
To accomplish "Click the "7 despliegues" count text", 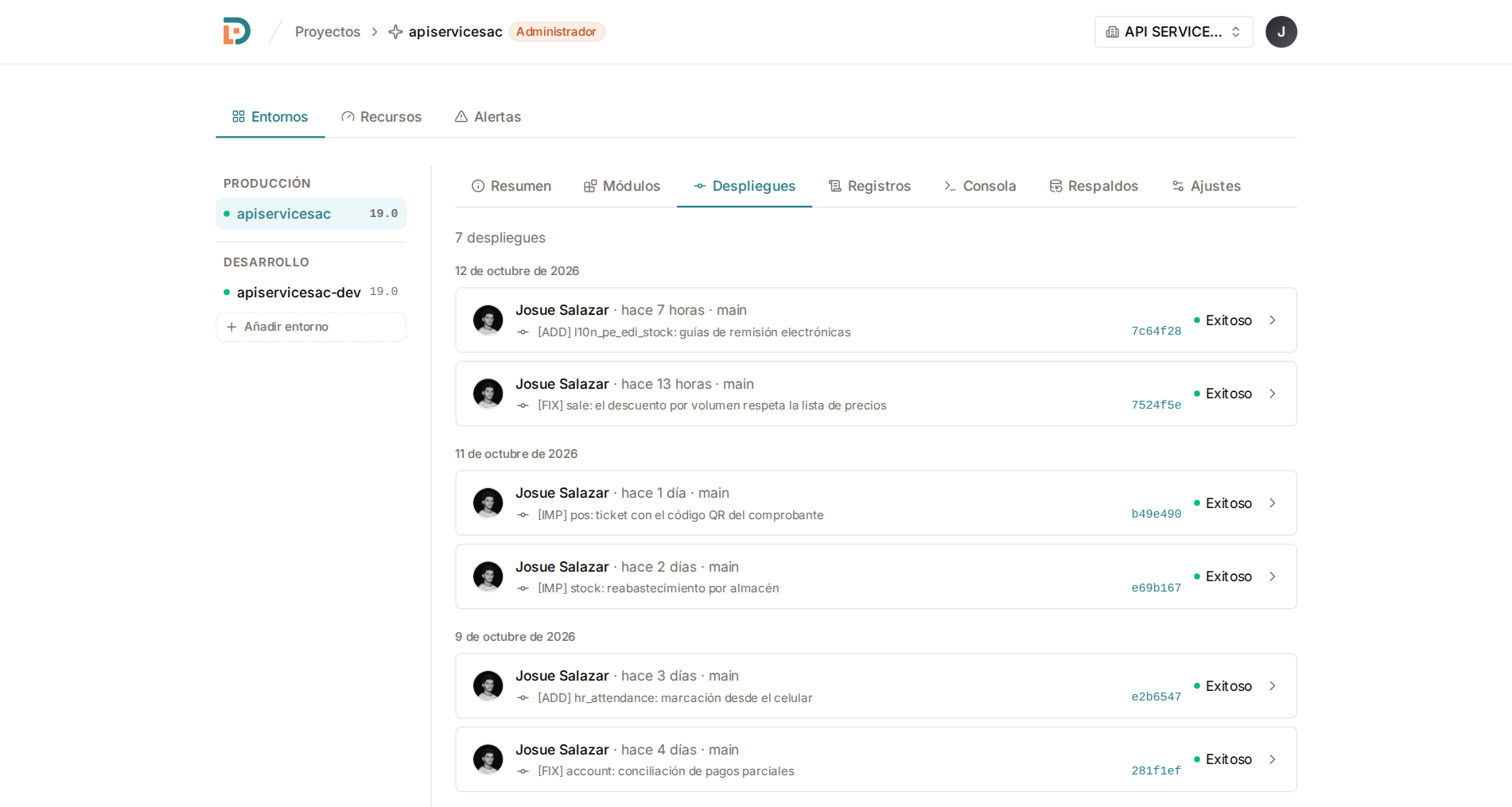I will pyautogui.click(x=500, y=238).
